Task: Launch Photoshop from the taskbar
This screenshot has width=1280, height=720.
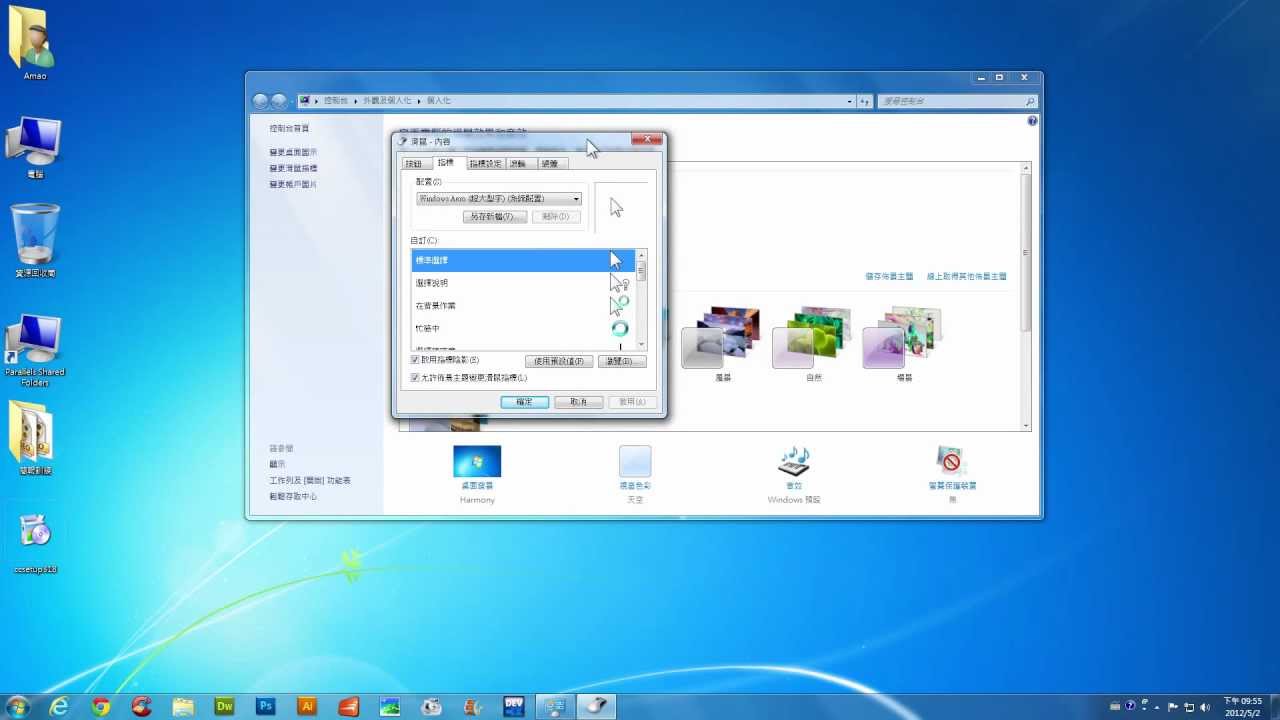Action: pyautogui.click(x=266, y=706)
